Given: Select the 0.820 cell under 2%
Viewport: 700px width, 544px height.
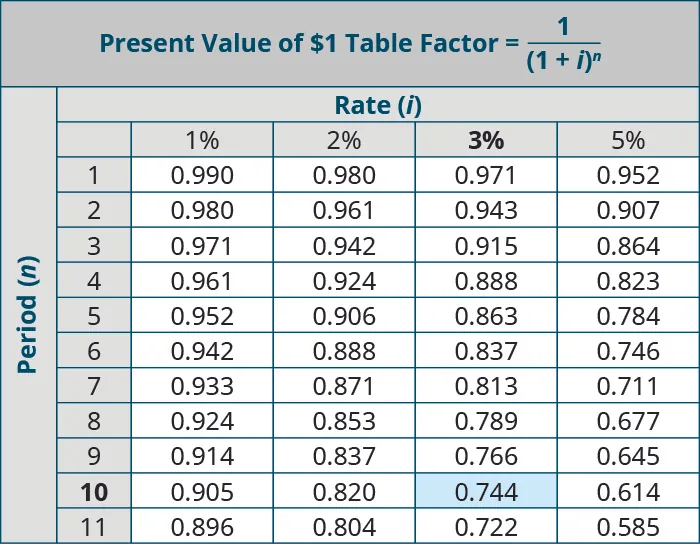Looking at the screenshot, I should 344,492.
